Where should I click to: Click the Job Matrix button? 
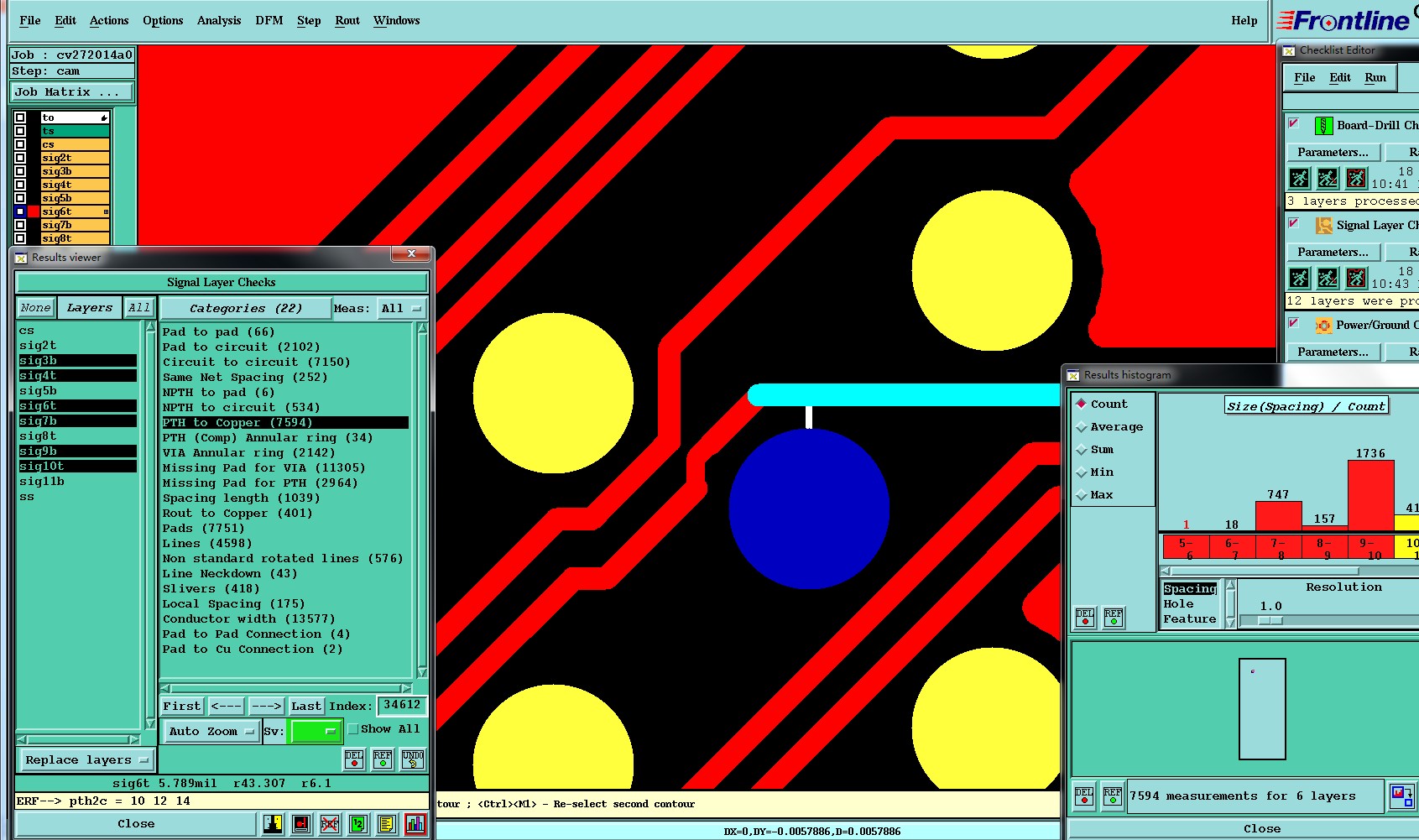click(72, 91)
